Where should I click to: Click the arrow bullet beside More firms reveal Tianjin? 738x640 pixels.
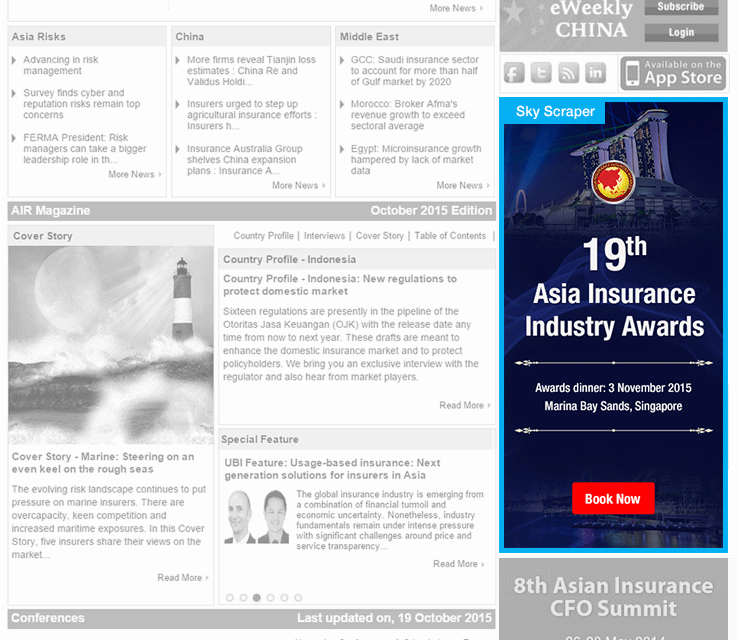177,60
